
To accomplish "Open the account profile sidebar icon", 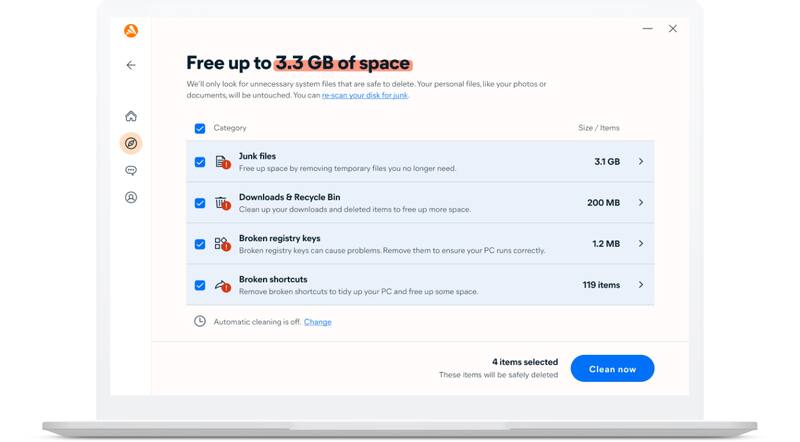I will (131, 198).
